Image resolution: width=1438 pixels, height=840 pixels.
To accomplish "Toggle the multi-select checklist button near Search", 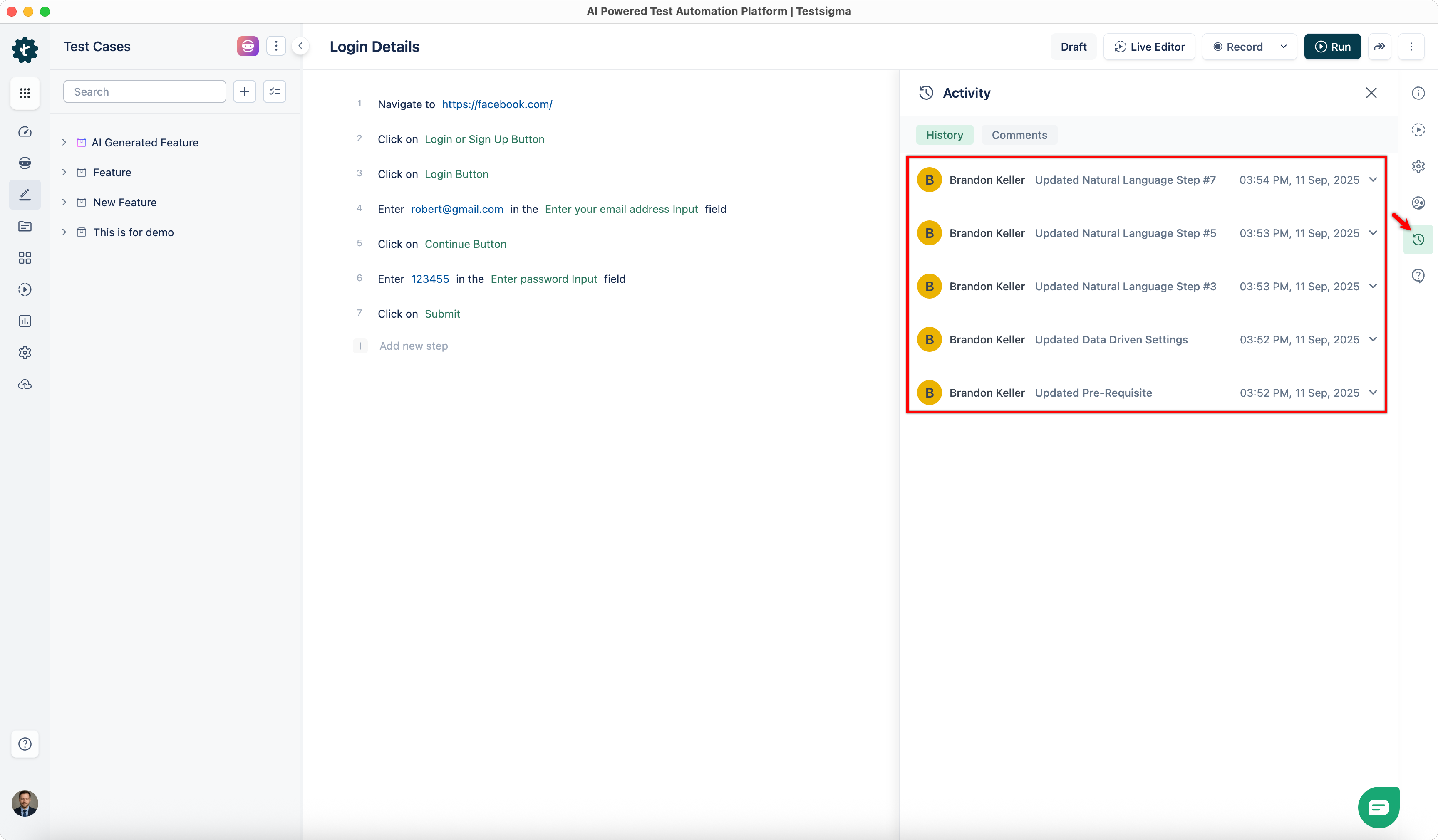I will (275, 92).
